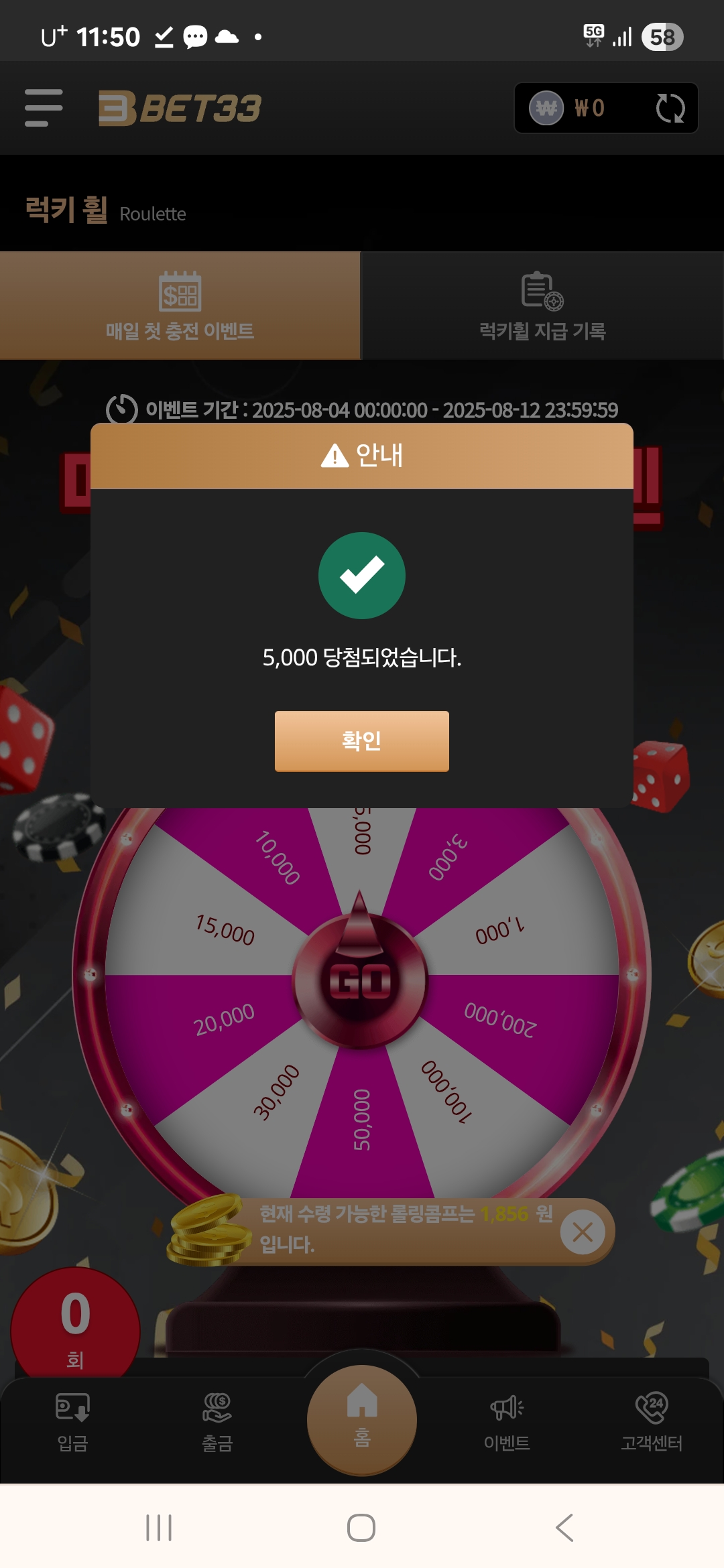Tap the won currency coin icon
The width and height of the screenshot is (724, 1568).
(x=546, y=108)
